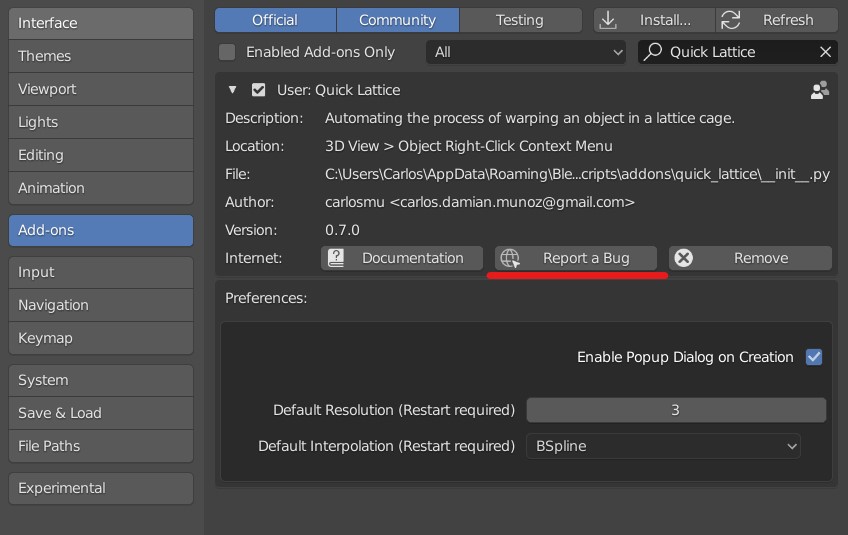Click the Refresh circular arrows icon

coord(730,21)
